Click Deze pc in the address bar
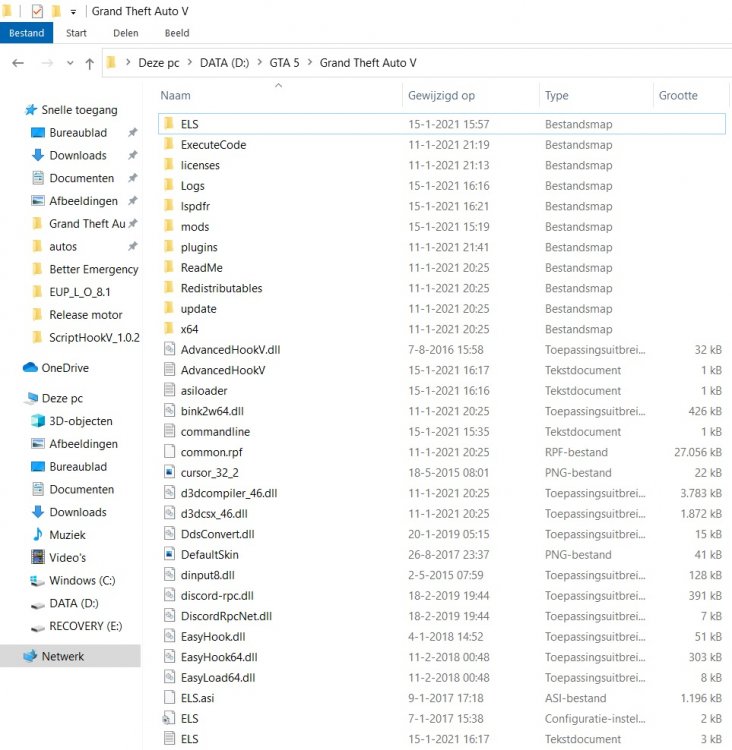This screenshot has width=732, height=750. (159, 63)
